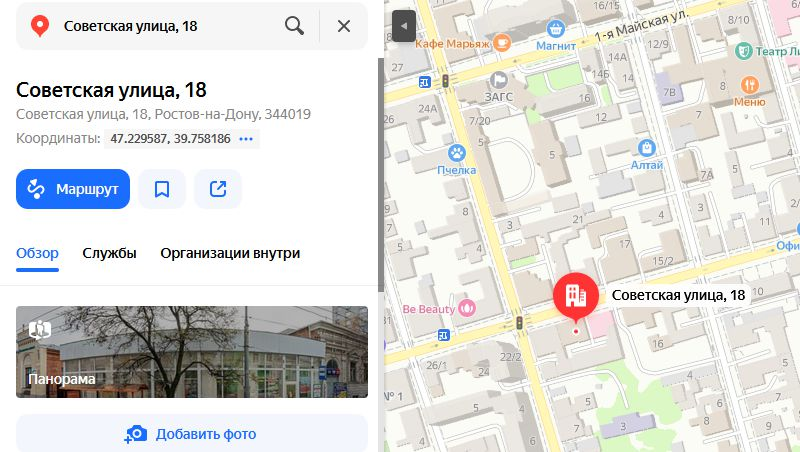800x452 pixels.
Task: Click the Кафе Марьяж map icon
Action: coord(502,43)
